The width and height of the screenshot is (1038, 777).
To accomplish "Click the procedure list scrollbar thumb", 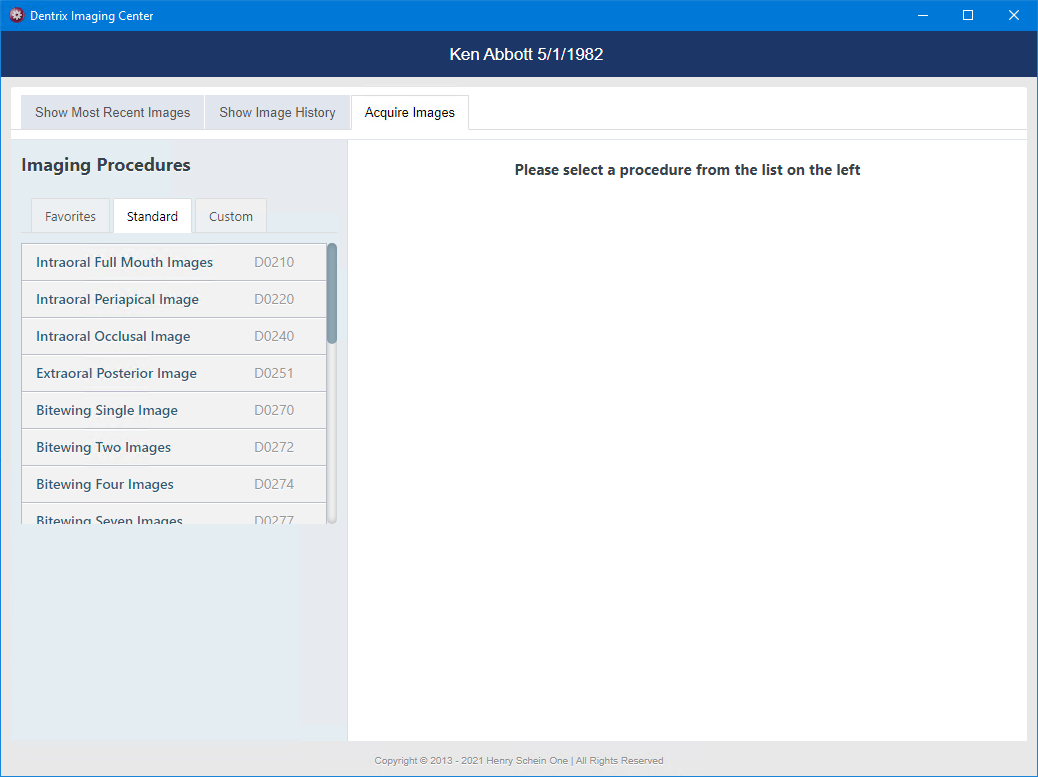I will click(332, 293).
